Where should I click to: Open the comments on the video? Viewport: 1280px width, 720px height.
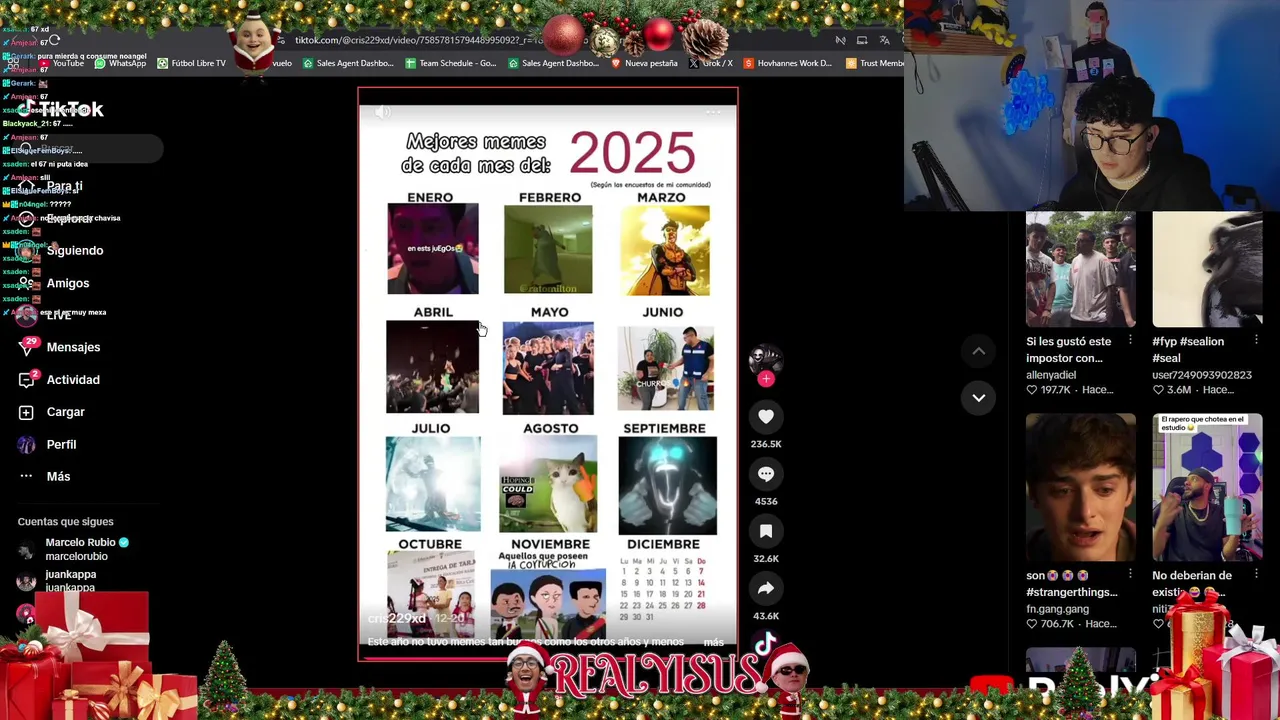[766, 474]
